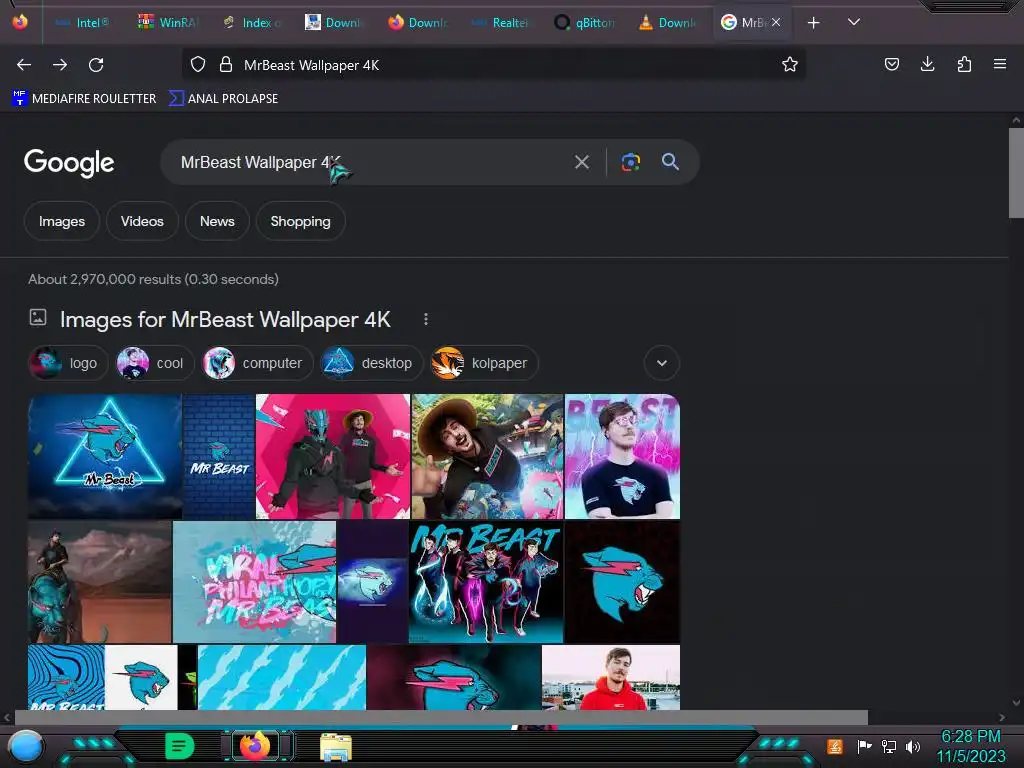
Task: Filter images by computer chip
Action: click(x=257, y=363)
